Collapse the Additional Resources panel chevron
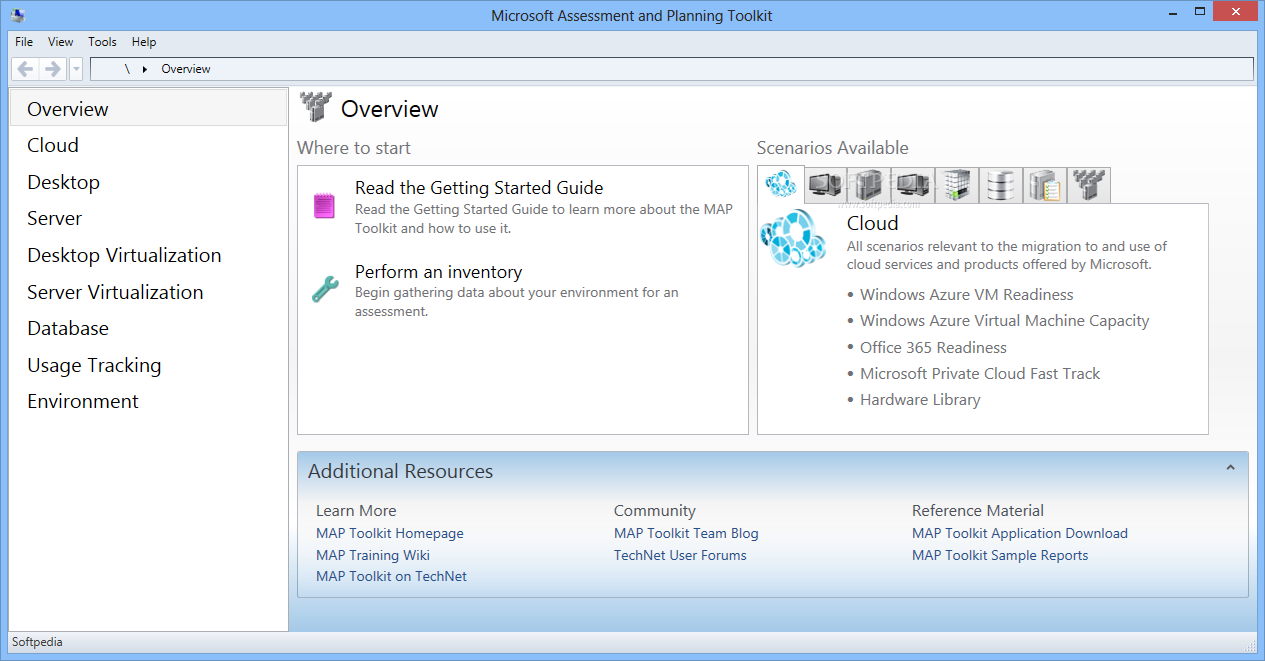Screen dimensions: 1265x661 coord(1231,467)
